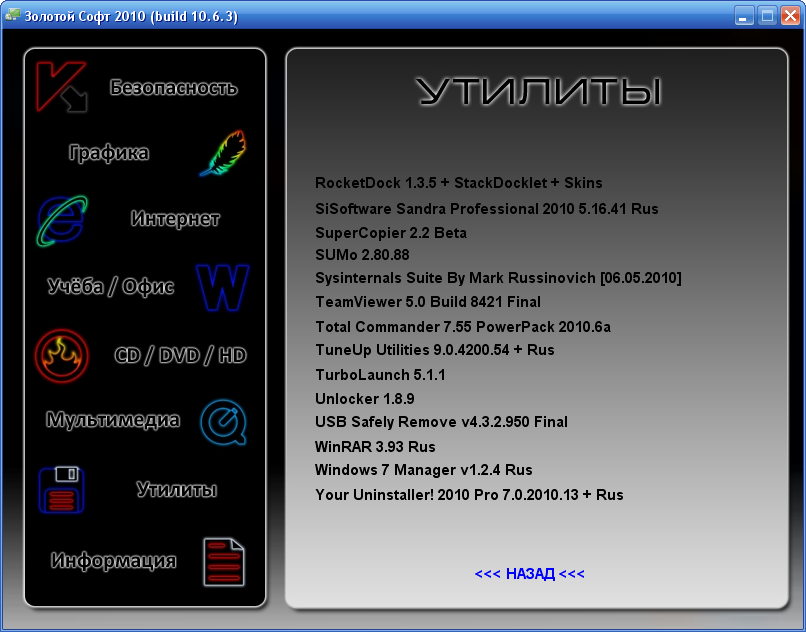Select the CD / DVD / HD category

click(180, 355)
